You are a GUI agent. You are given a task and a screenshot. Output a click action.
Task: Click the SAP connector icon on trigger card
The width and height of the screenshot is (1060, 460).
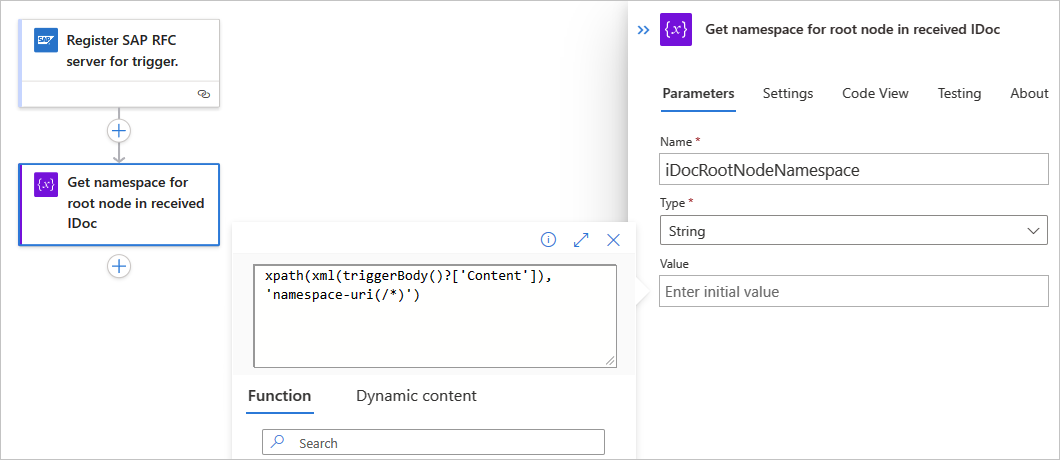(47, 41)
